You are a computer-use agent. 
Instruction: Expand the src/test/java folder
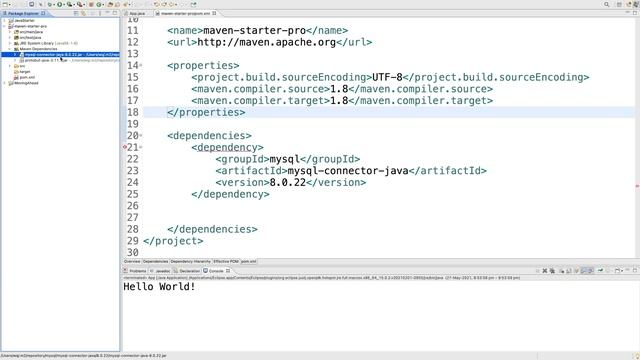[10, 38]
